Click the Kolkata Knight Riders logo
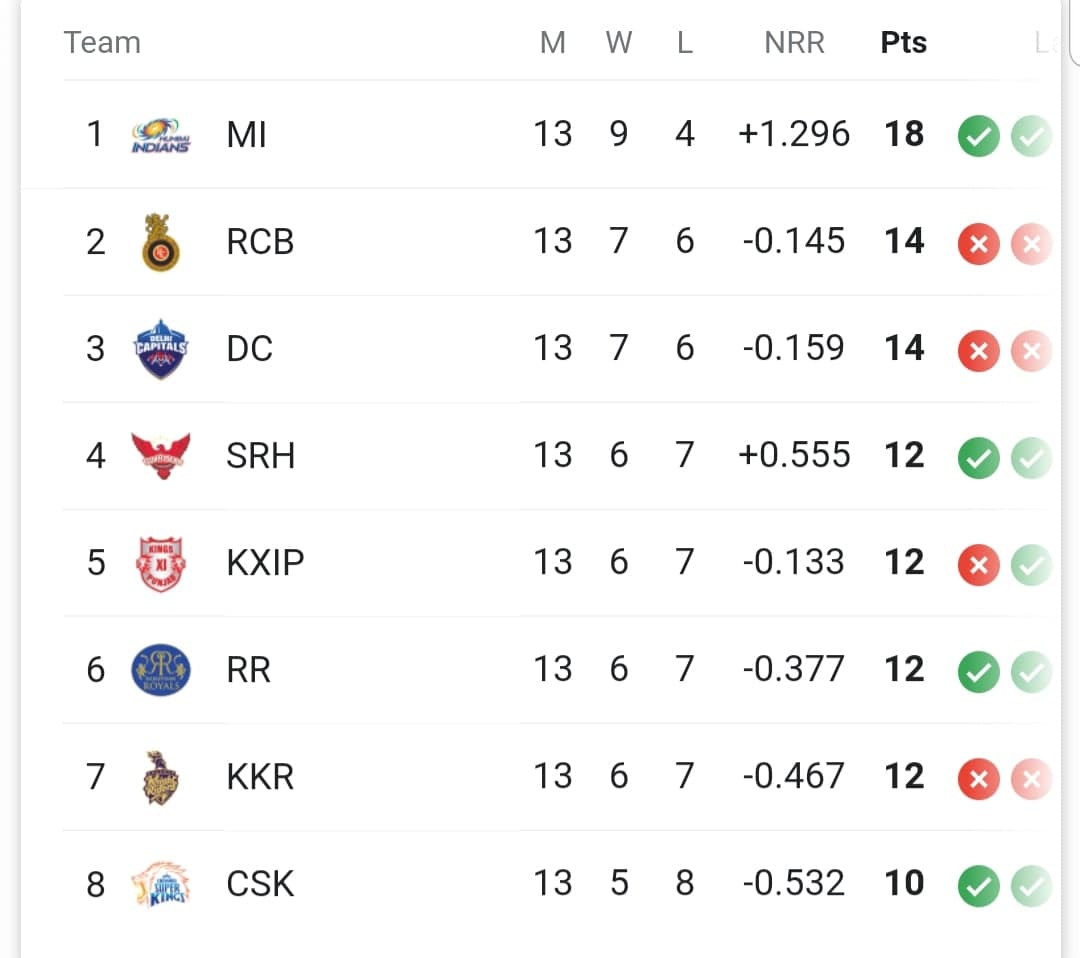The height and width of the screenshot is (958, 1080). tap(160, 778)
